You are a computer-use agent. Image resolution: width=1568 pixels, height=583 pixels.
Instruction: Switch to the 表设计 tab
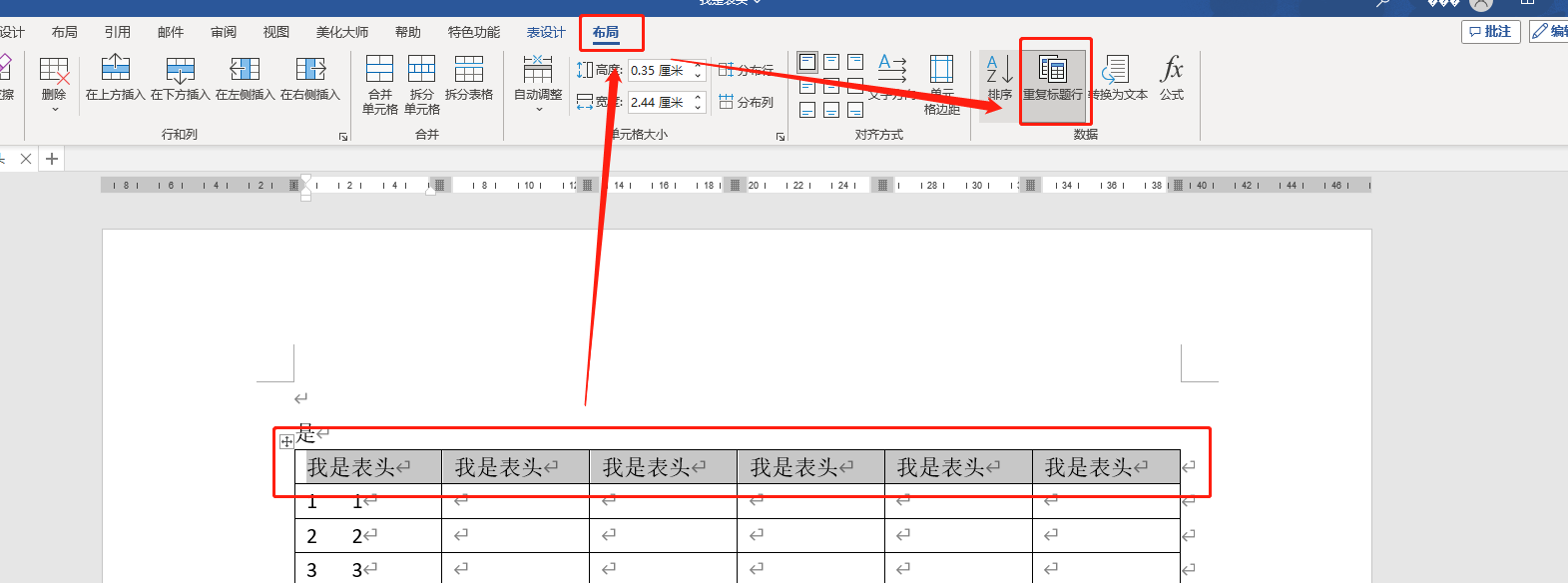coord(546,32)
